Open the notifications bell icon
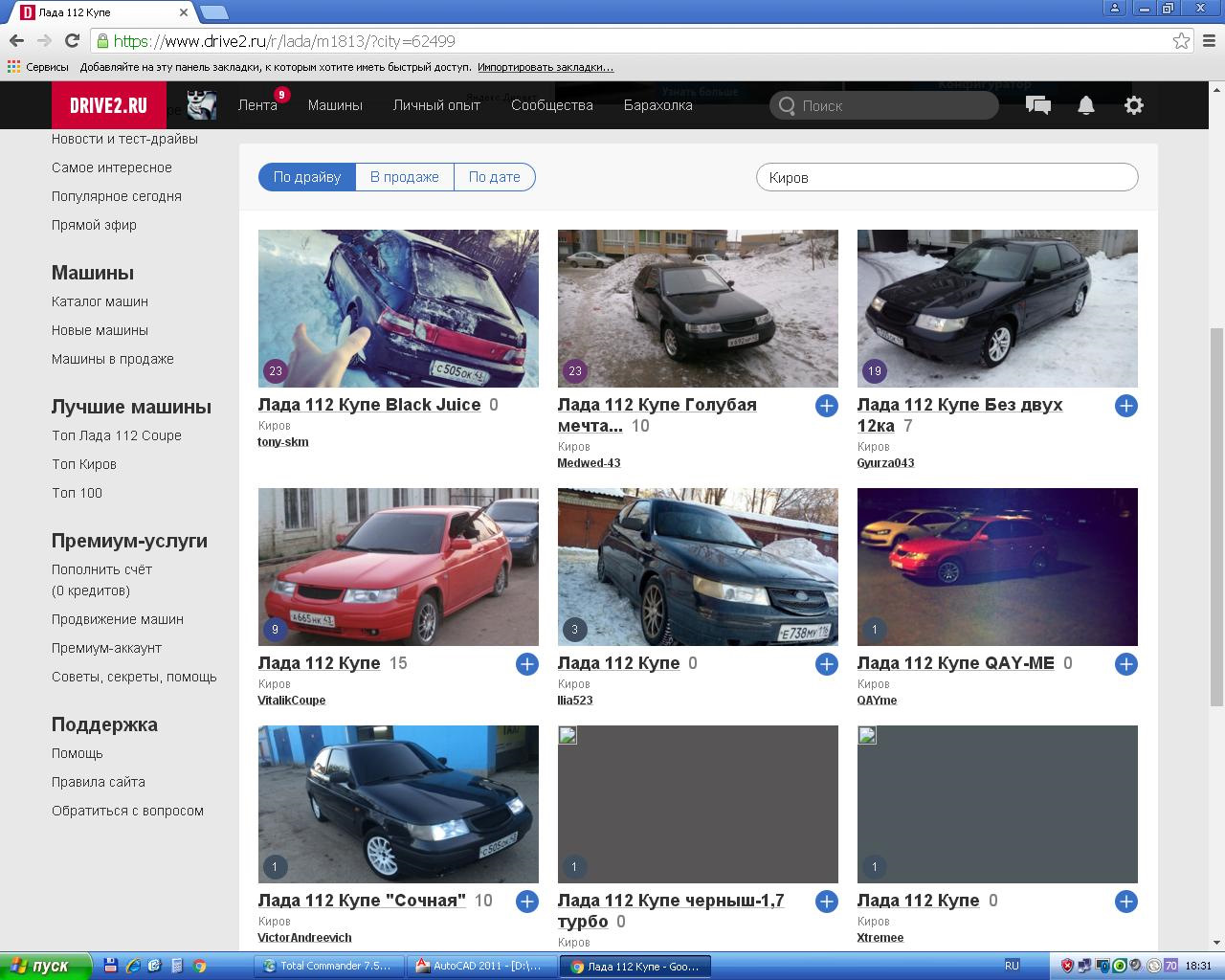 (1086, 105)
